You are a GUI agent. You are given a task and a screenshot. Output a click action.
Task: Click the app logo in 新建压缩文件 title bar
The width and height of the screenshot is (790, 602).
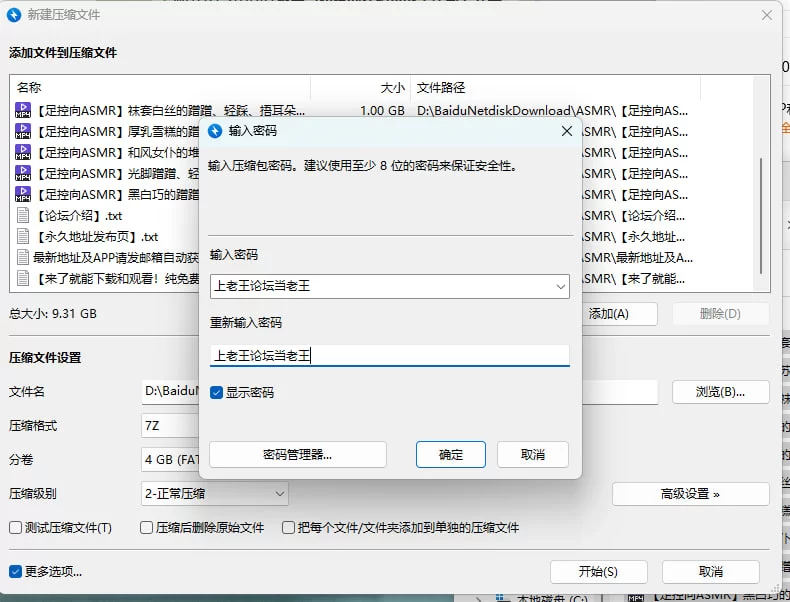point(14,15)
